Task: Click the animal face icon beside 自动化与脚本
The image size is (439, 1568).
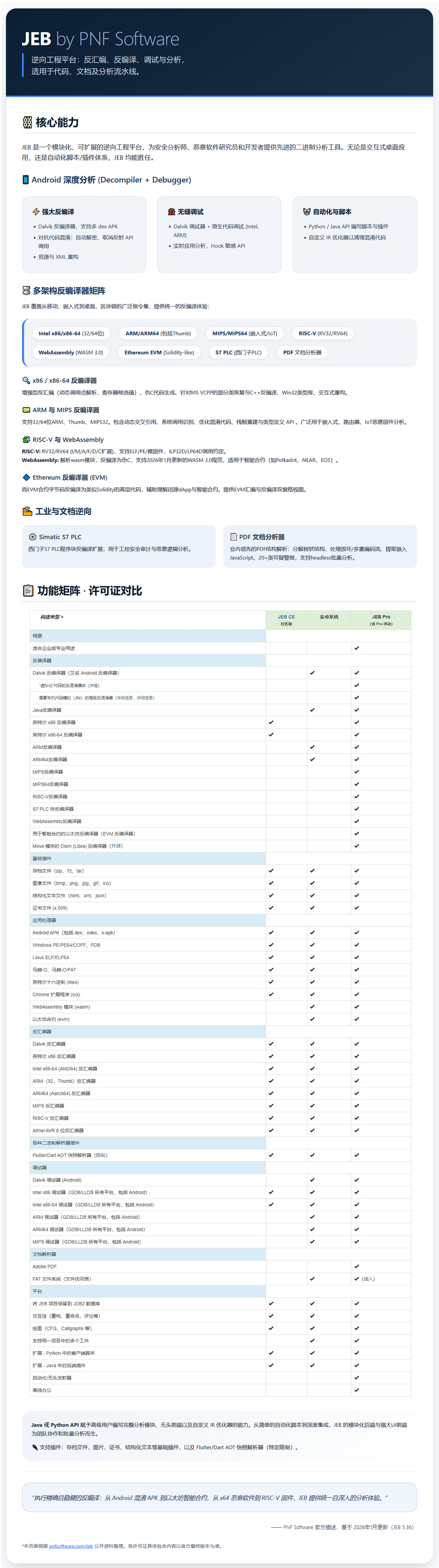Action: pos(307,212)
